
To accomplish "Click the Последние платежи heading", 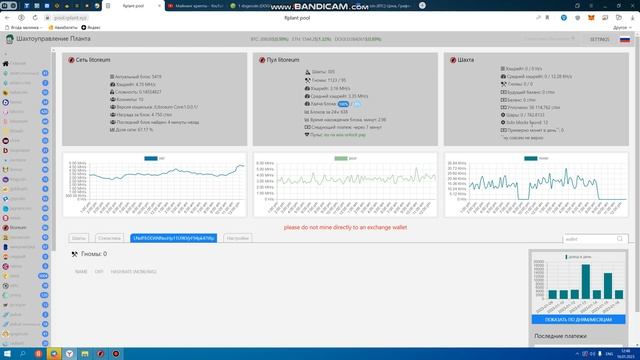I will pyautogui.click(x=560, y=336).
